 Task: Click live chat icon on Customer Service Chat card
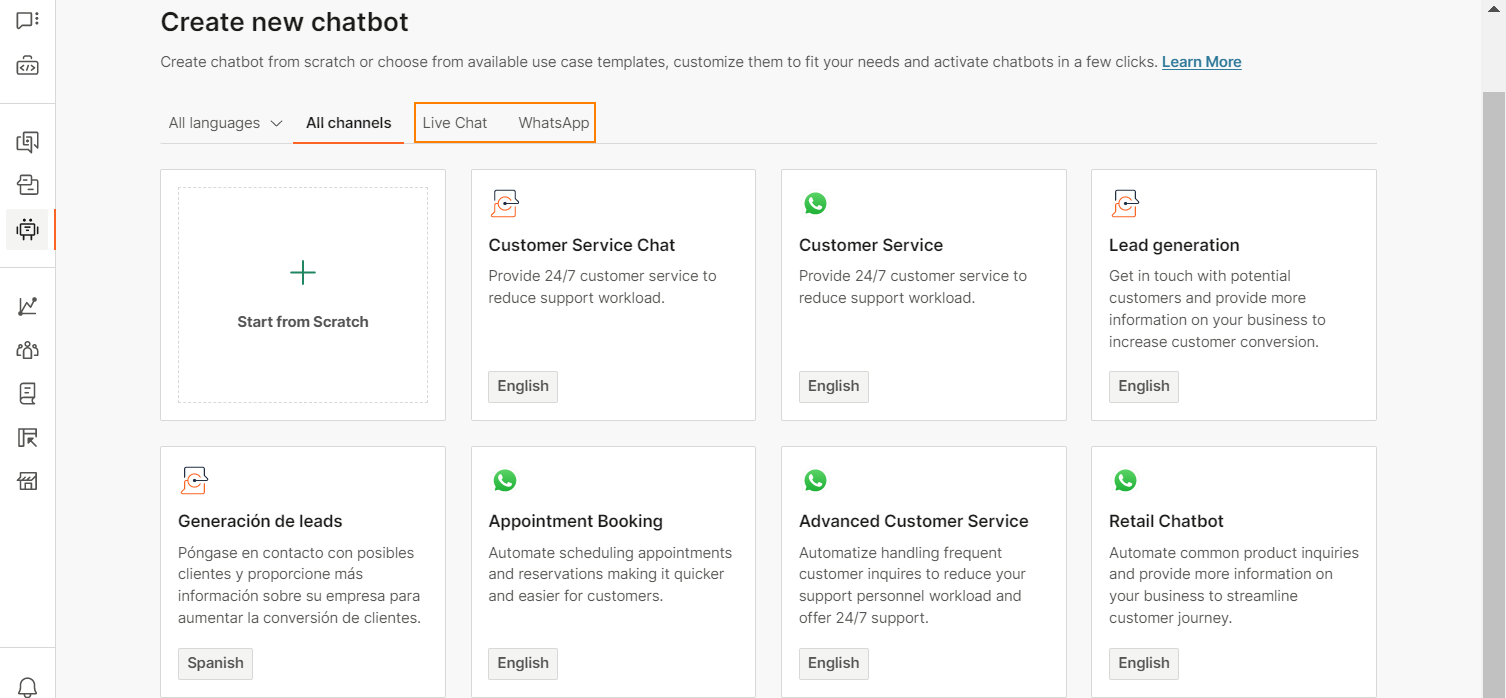(505, 204)
